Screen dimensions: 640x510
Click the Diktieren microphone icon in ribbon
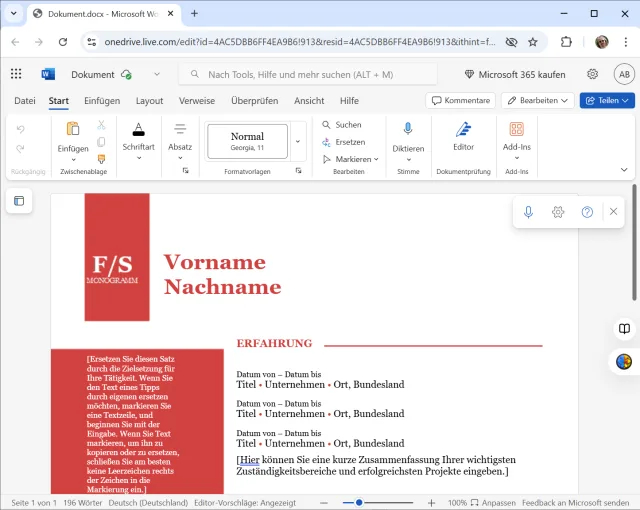(x=408, y=129)
